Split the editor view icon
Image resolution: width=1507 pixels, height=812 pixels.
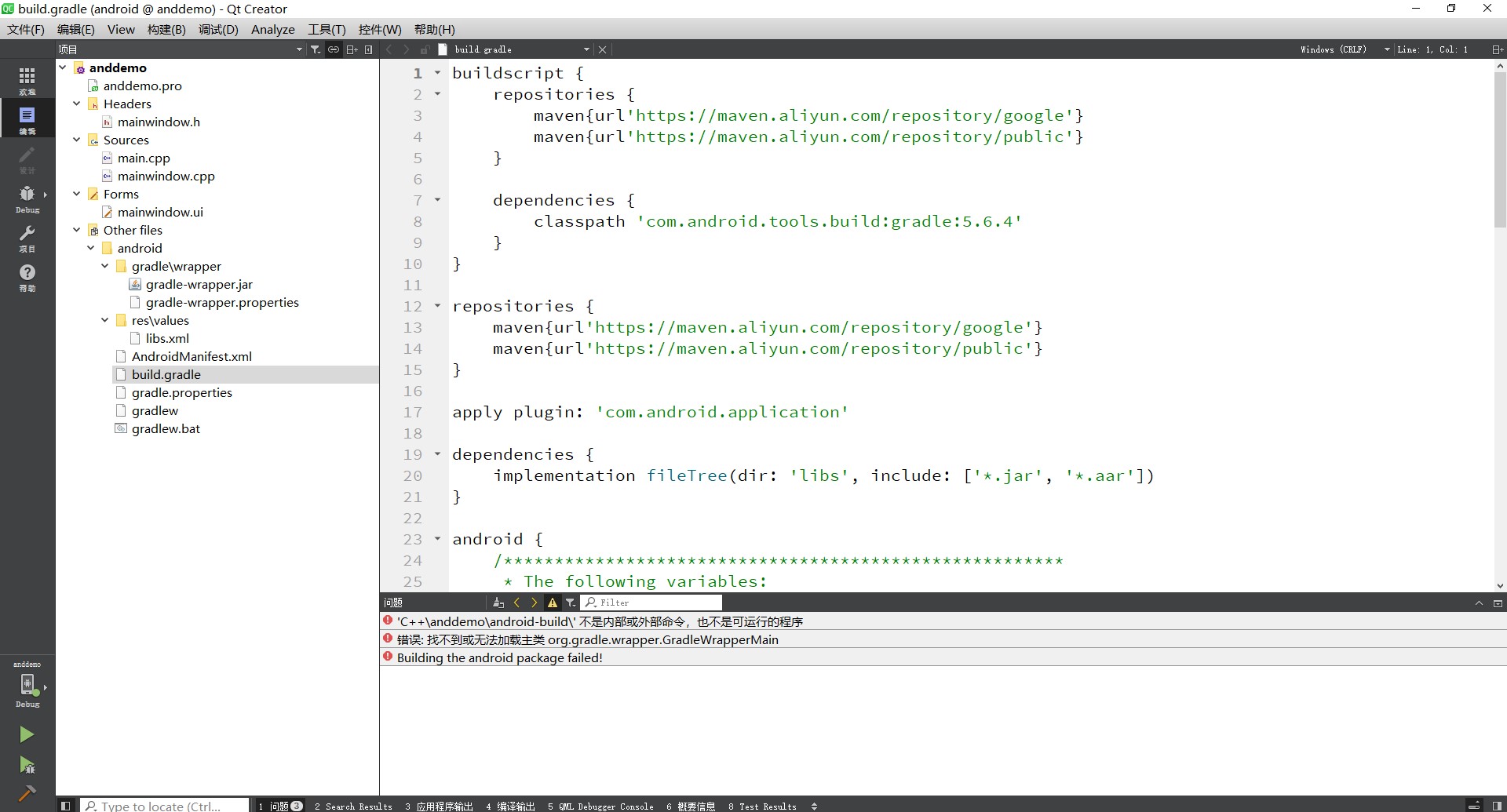(1497, 49)
